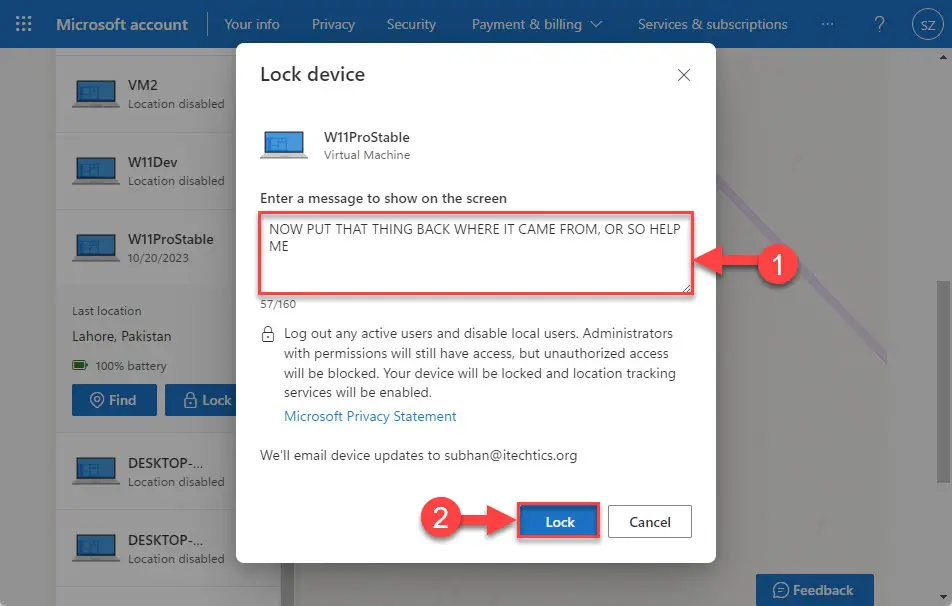Show more navigation options via ellipsis
Viewport: 952px width, 606px height.
pyautogui.click(x=827, y=24)
